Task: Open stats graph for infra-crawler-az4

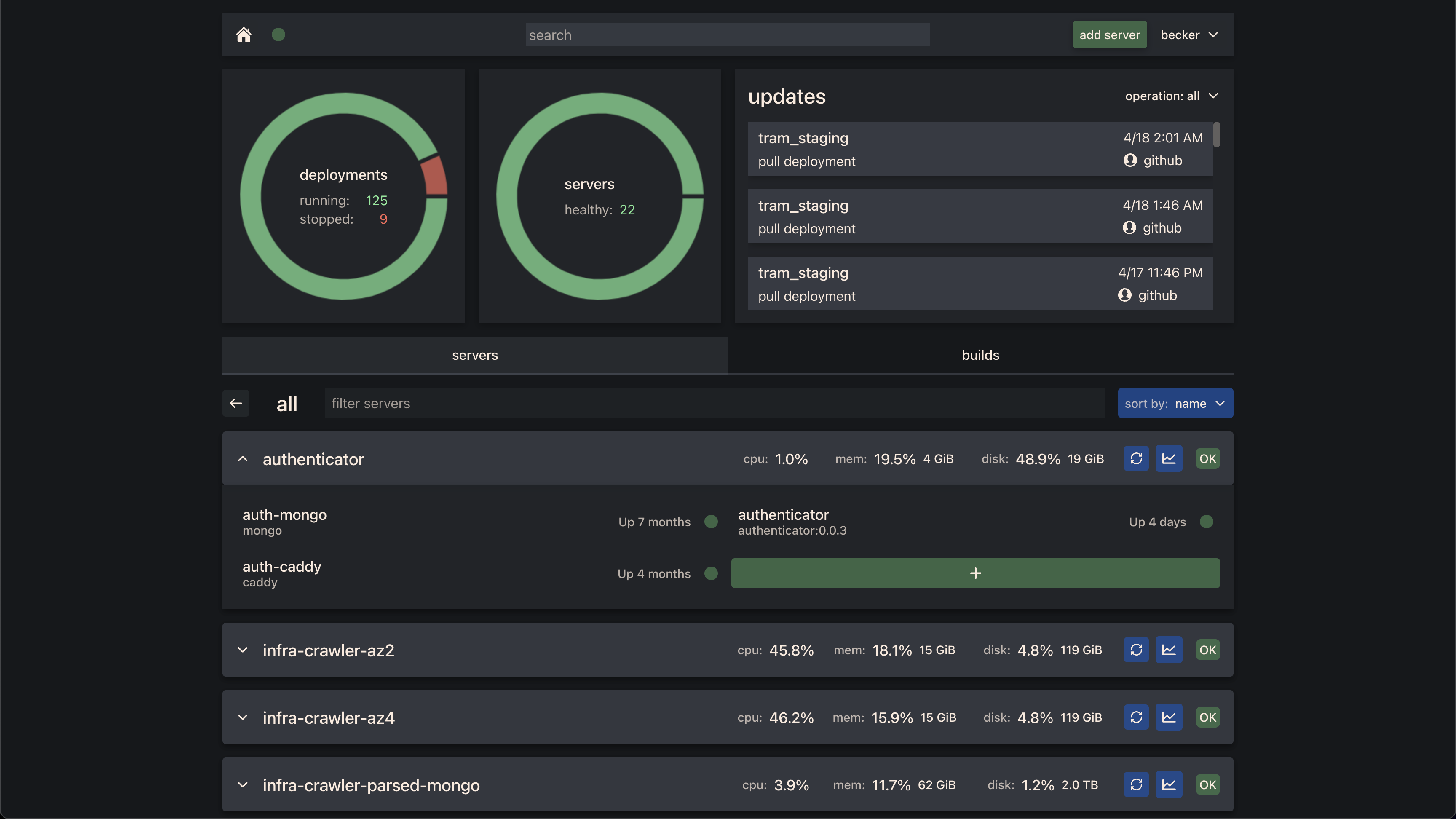Action: coord(1168,717)
